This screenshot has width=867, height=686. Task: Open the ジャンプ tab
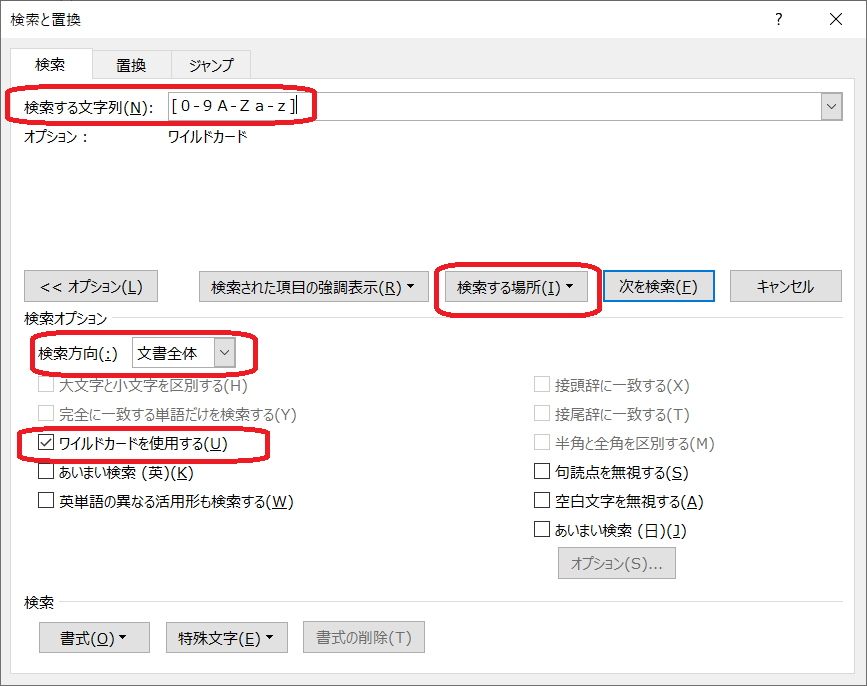click(210, 65)
